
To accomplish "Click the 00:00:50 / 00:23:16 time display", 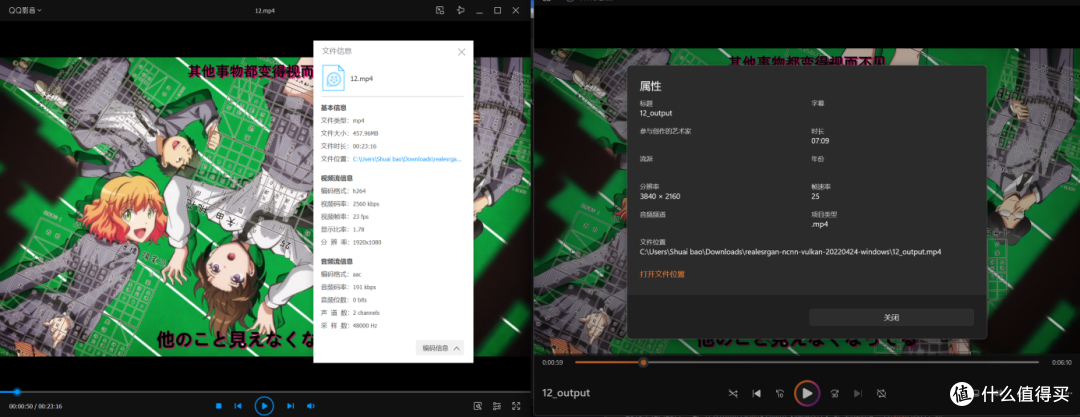I will click(x=36, y=406).
